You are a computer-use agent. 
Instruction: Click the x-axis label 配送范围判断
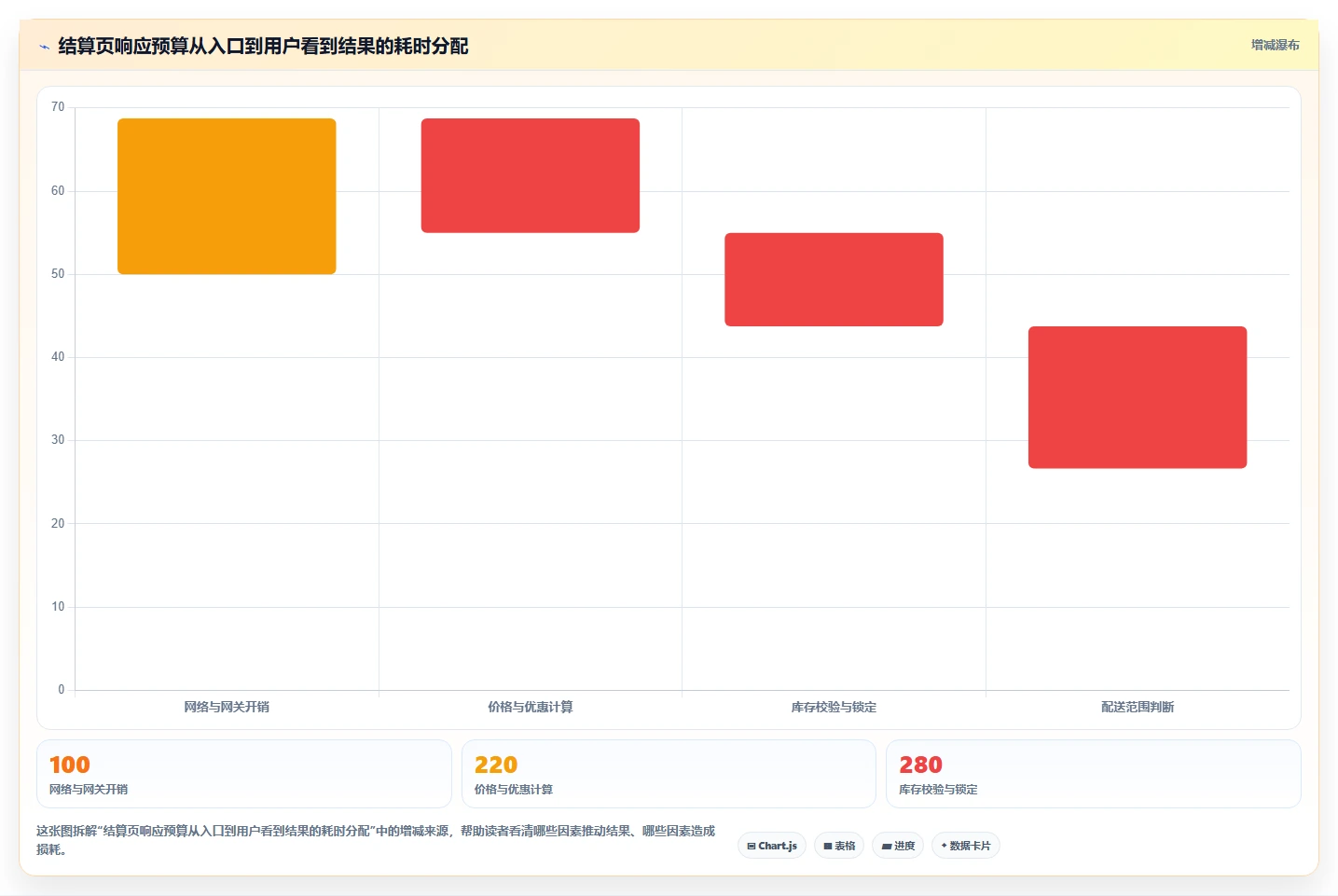tap(1138, 707)
